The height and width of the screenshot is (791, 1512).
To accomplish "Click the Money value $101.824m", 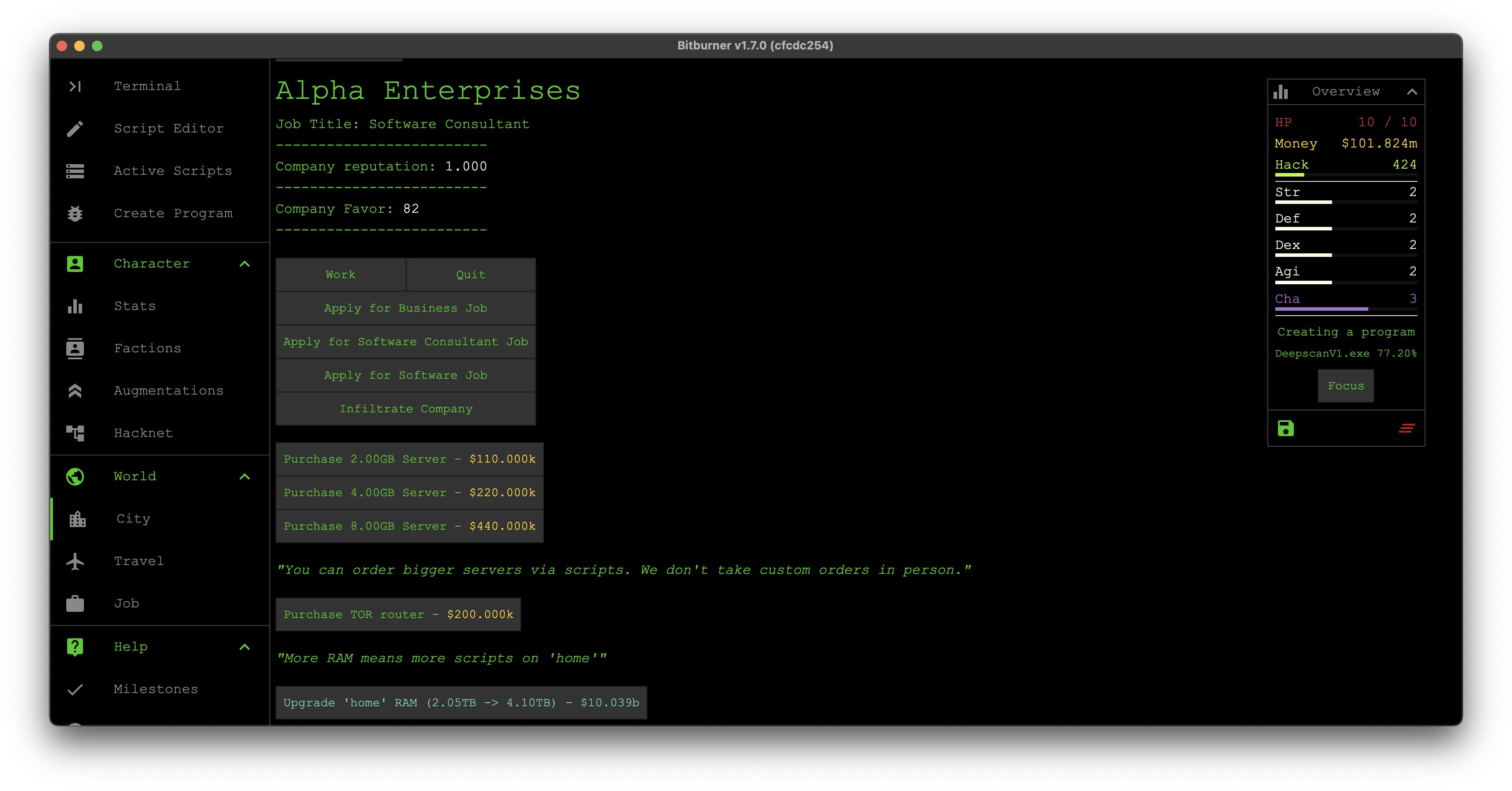I will click(1379, 143).
